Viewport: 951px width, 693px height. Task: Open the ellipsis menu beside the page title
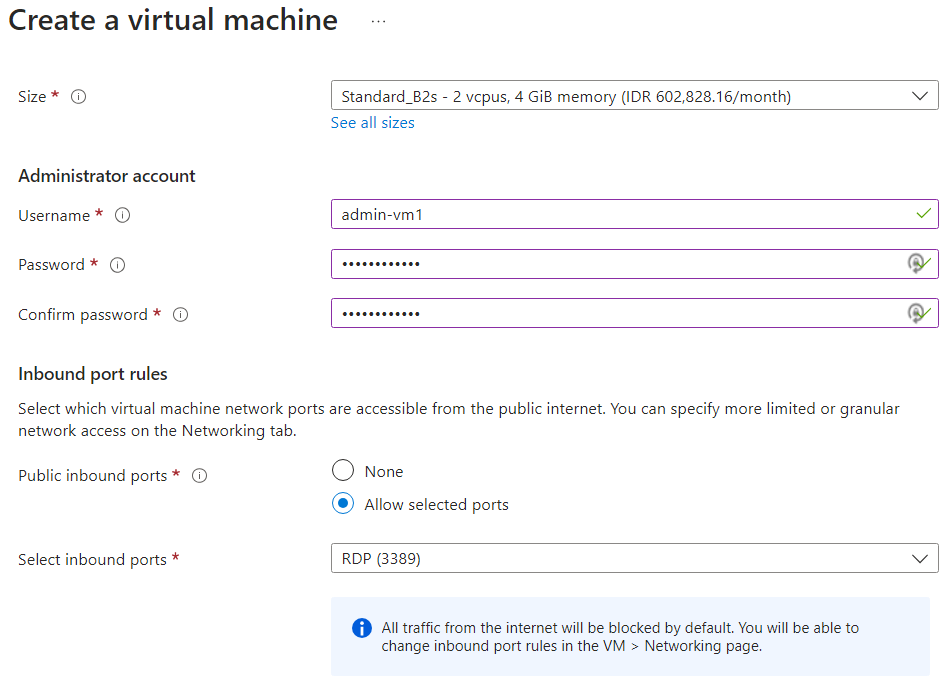coord(377,20)
